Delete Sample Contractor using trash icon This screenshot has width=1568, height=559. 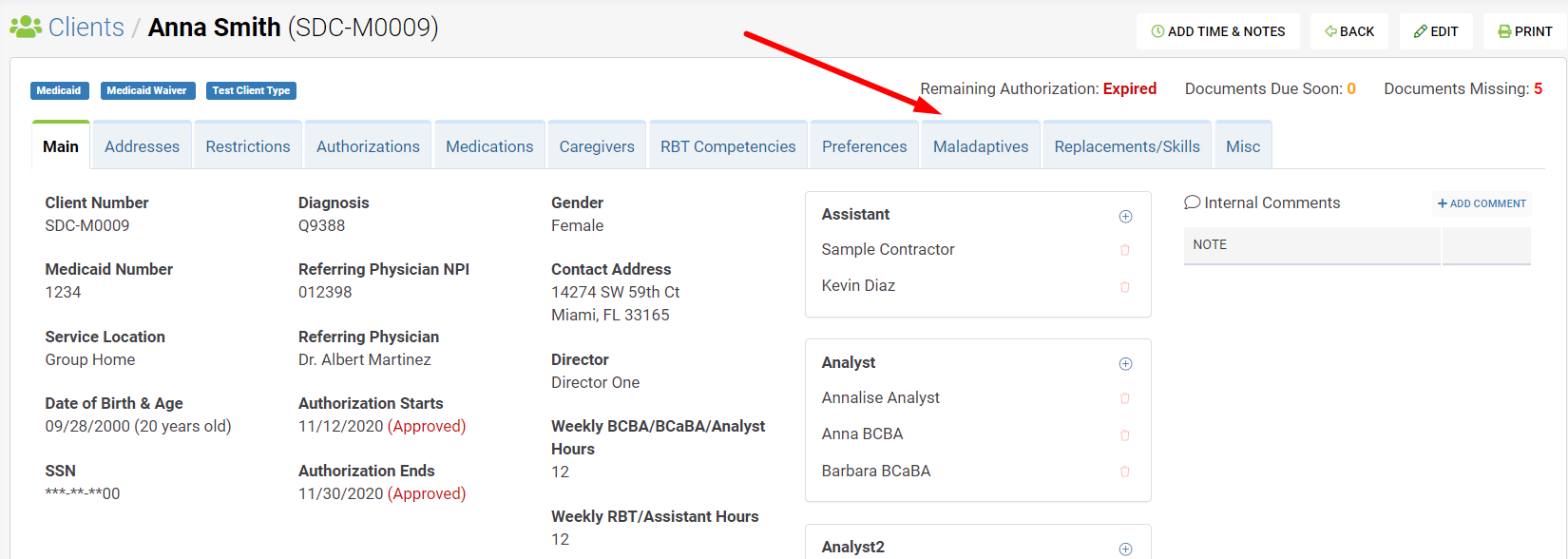click(1125, 250)
